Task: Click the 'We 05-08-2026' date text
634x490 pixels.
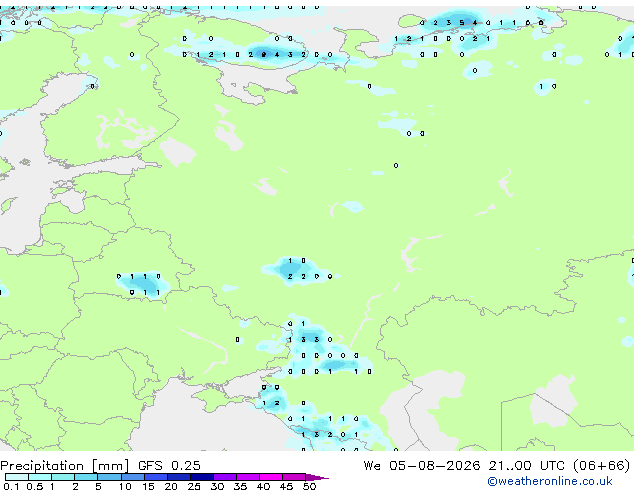Action: click(x=422, y=466)
